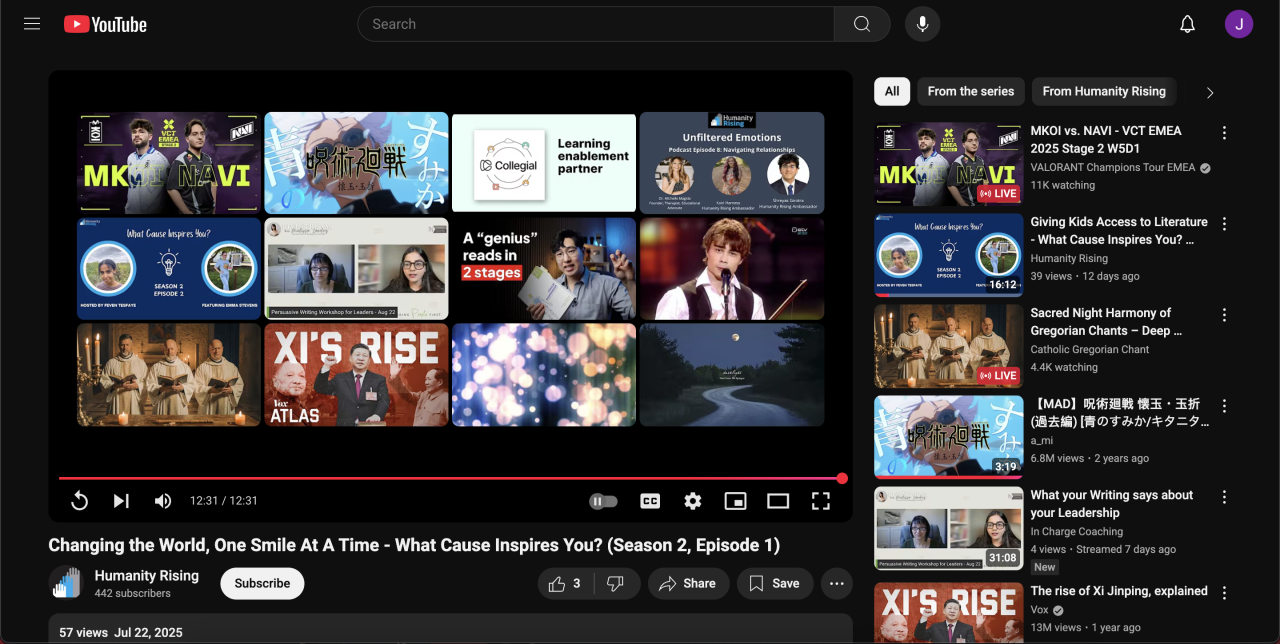This screenshot has height=644, width=1280.
Task: Start voice search with microphone
Action: pos(922,24)
